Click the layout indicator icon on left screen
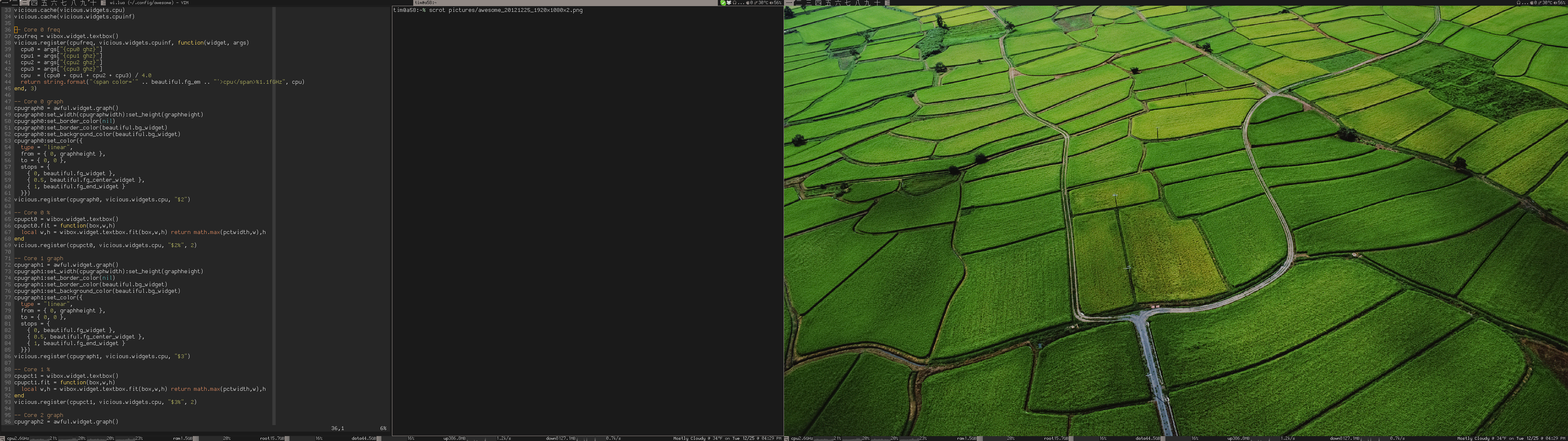Viewport: 1568px width, 441px height. pos(103,3)
